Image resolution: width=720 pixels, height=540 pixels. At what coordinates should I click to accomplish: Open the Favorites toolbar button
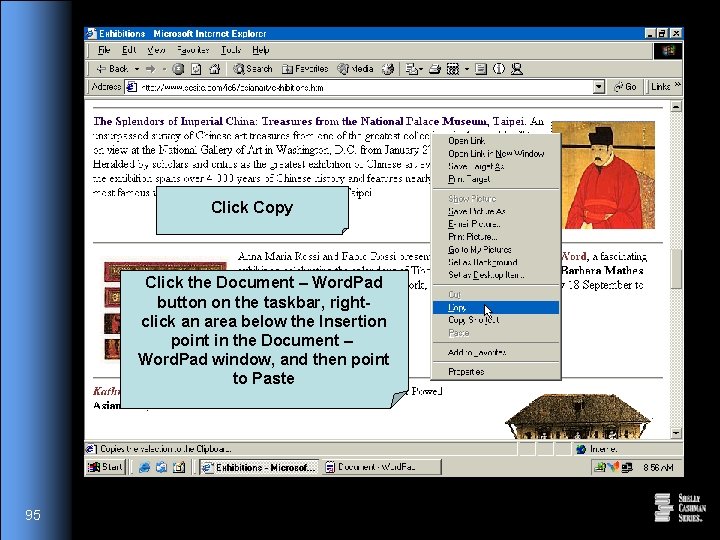click(305, 69)
